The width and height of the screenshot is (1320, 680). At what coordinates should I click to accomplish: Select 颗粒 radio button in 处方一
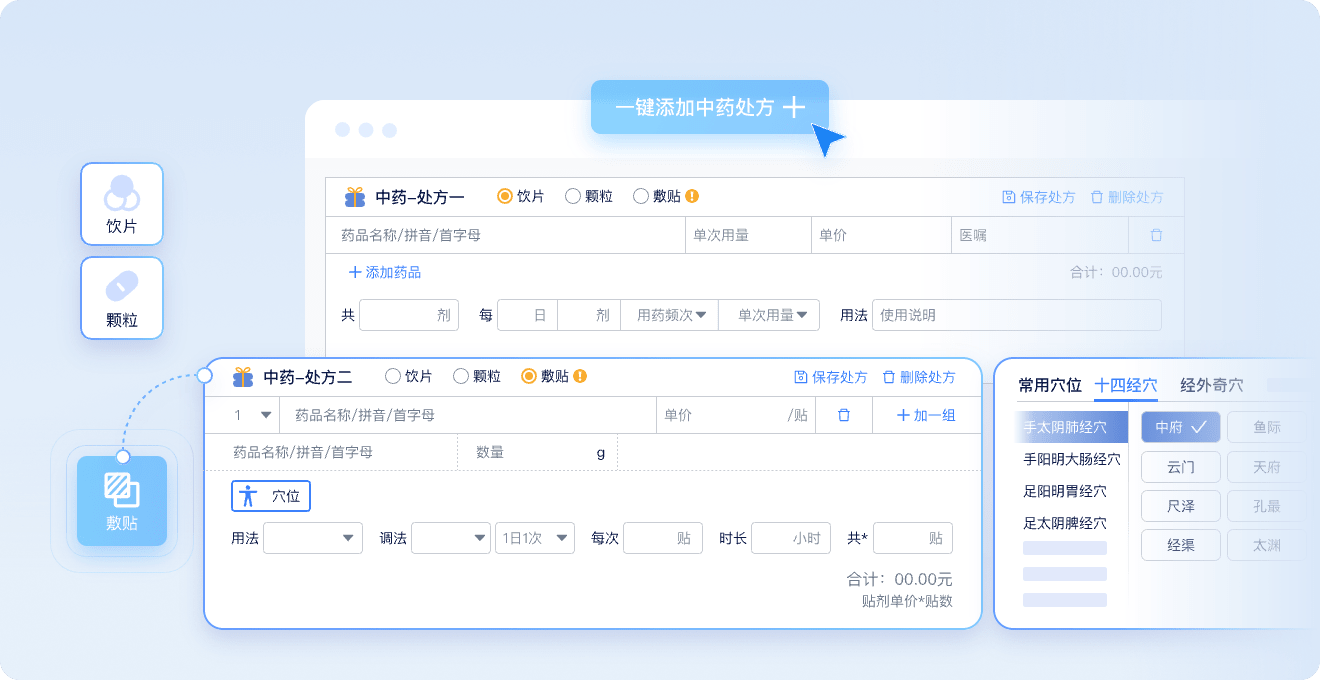(x=573, y=197)
